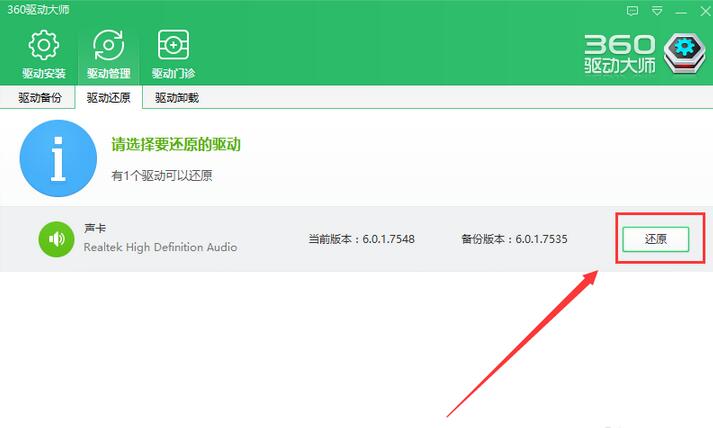Screen dimensions: 713x428
Task: Select the 驱动还原 tab
Action: [108, 98]
